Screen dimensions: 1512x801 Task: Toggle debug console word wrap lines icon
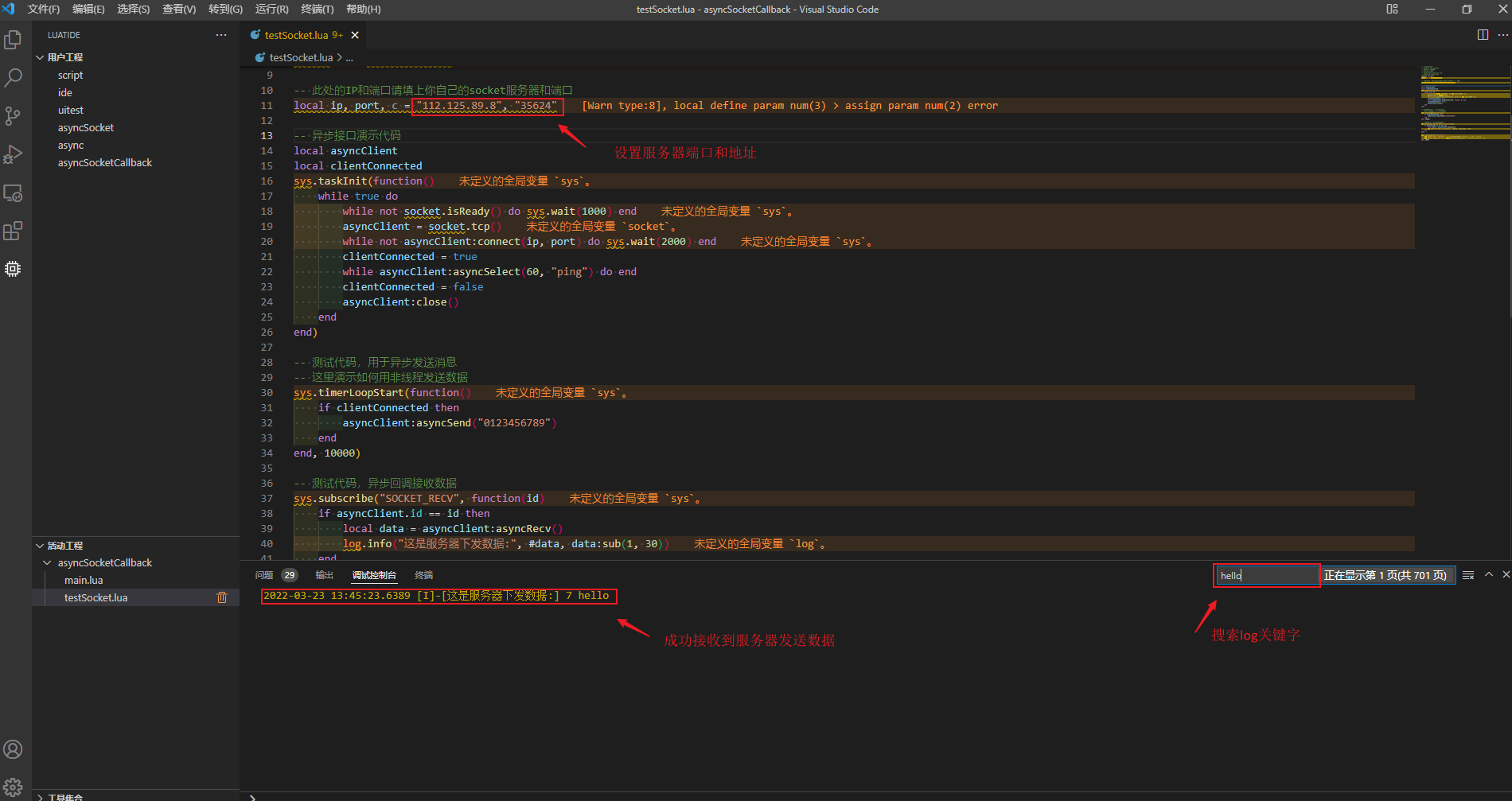[x=1468, y=575]
